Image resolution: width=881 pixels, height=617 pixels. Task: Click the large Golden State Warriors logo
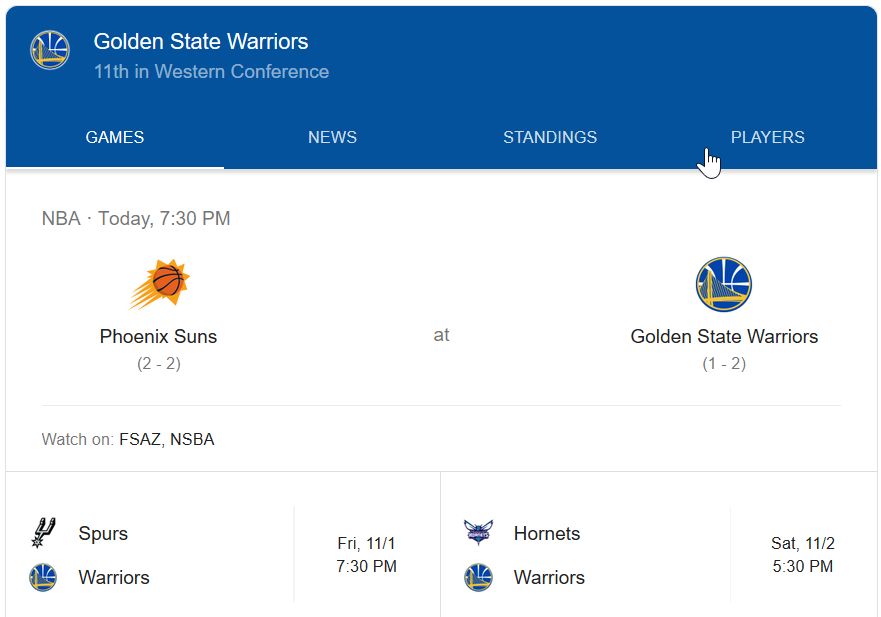click(x=723, y=285)
